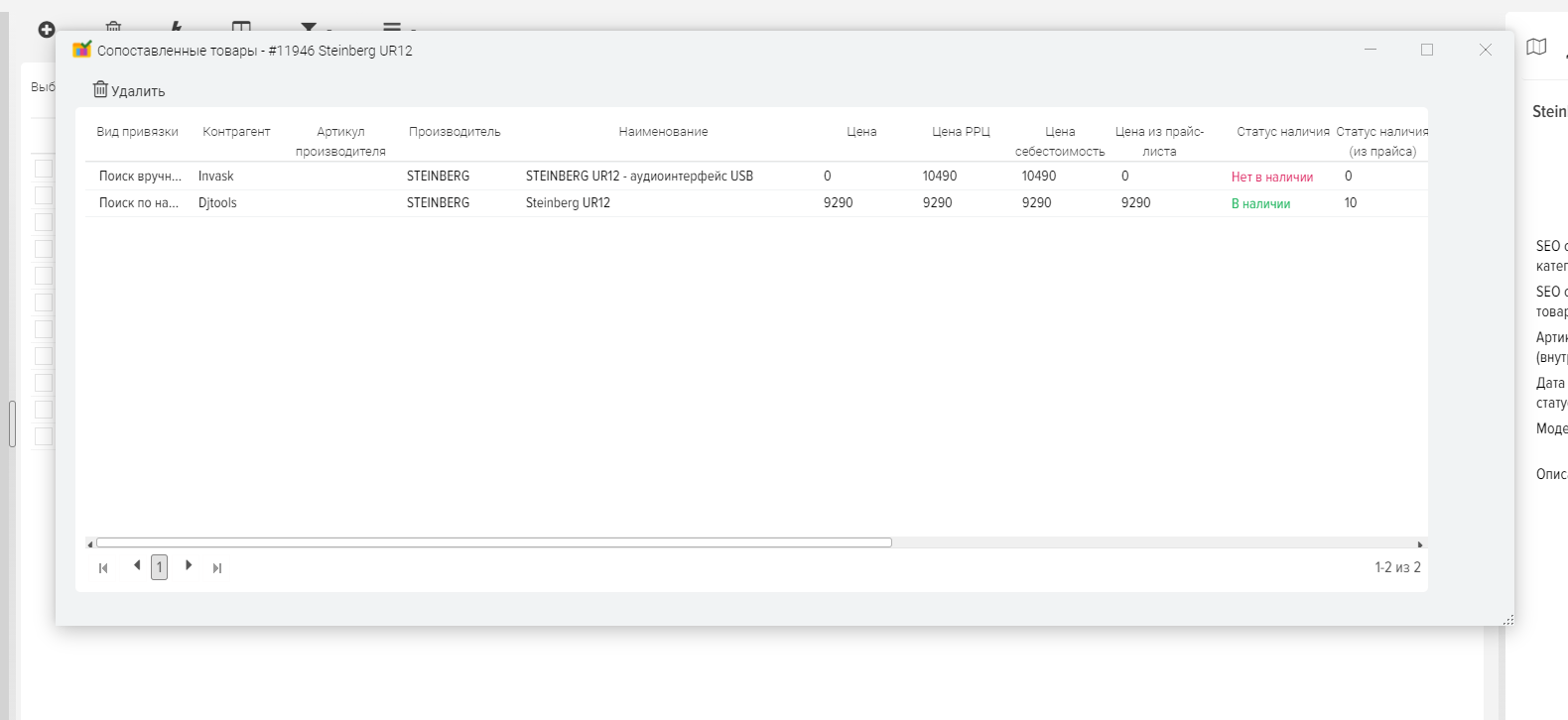Click the Цена из прайс-листа column header

pos(1159,142)
